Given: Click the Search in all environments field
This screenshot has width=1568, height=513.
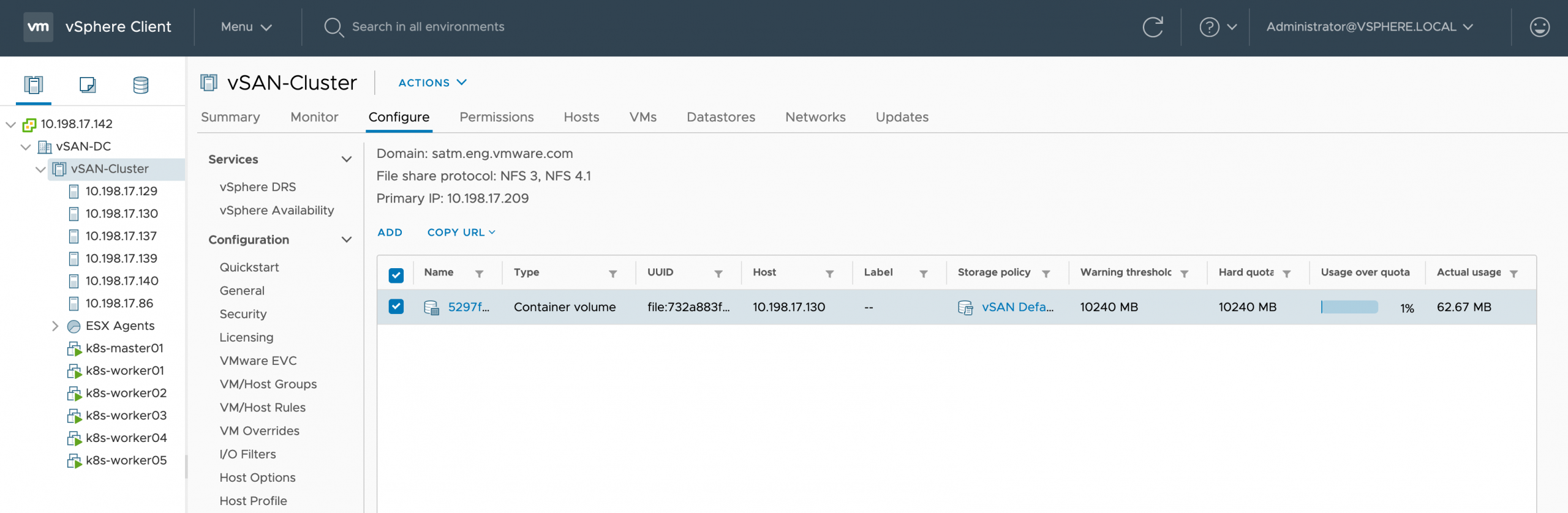Looking at the screenshot, I should (428, 27).
